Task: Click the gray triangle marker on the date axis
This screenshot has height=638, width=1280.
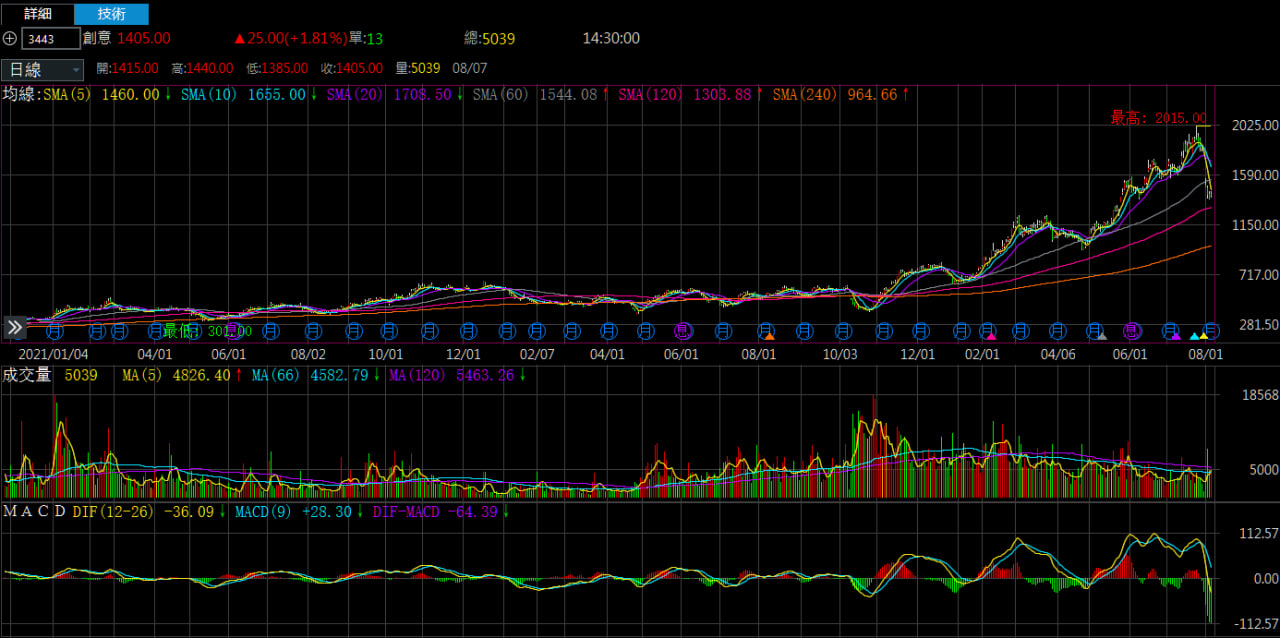Action: (x=1101, y=336)
